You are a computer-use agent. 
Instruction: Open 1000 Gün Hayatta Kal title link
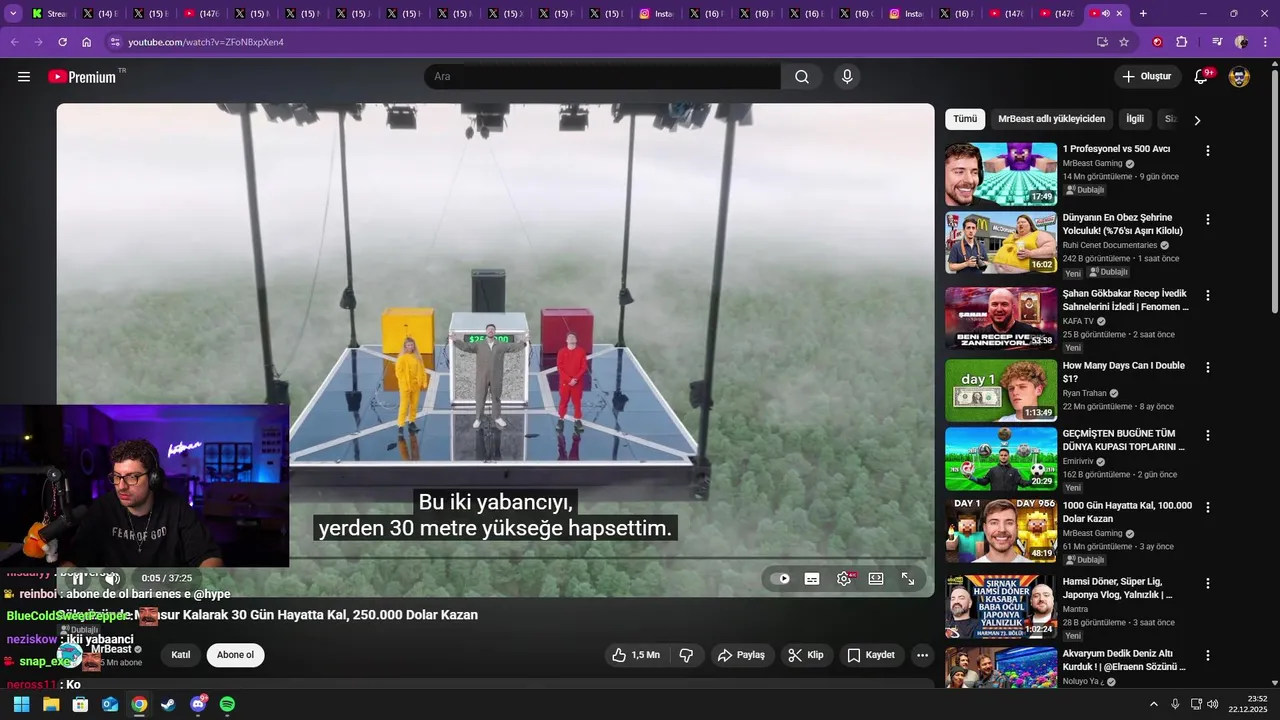tap(1127, 512)
